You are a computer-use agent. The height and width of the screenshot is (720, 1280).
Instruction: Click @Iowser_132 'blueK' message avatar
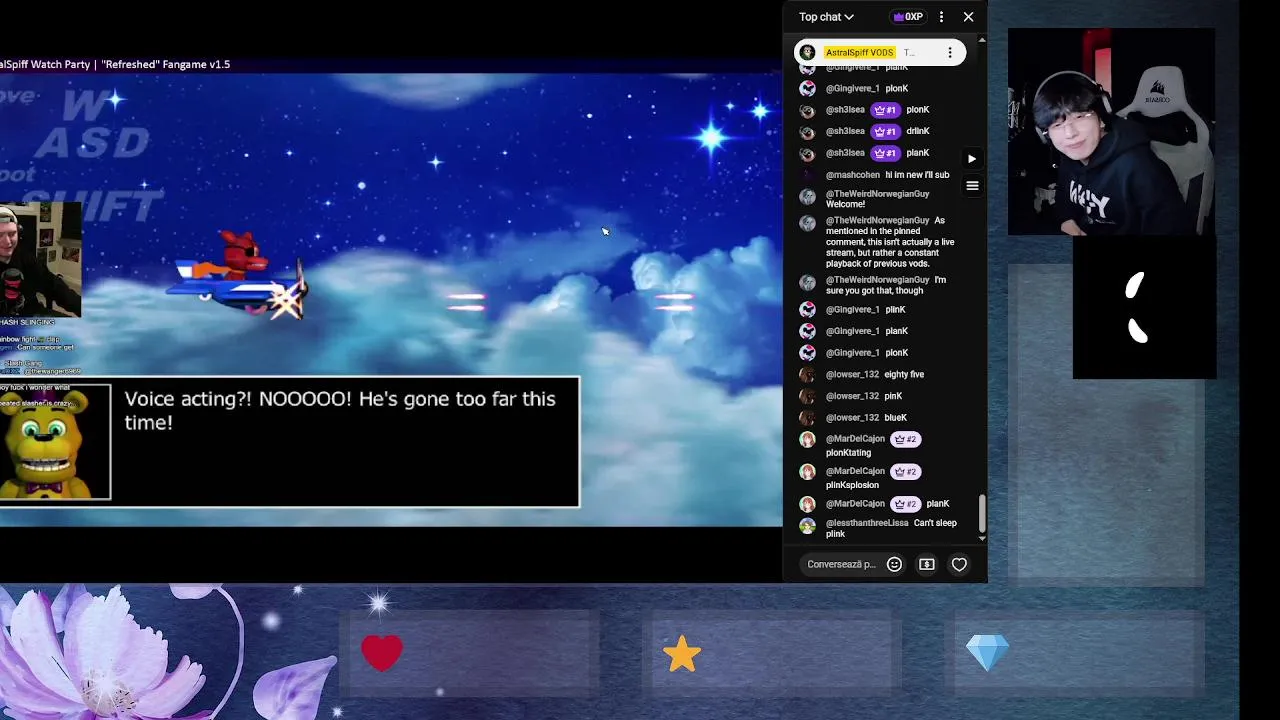click(808, 418)
